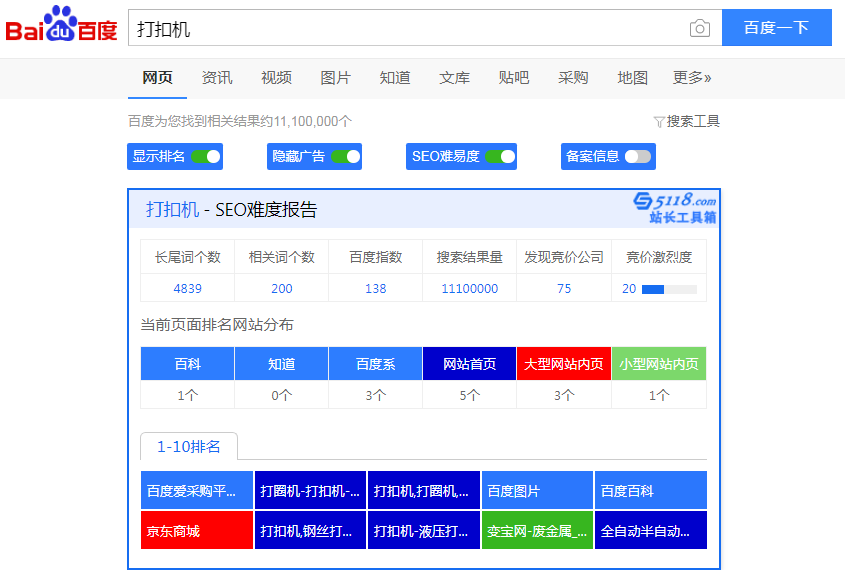Open camera image search icon
The image size is (845, 583).
699,28
